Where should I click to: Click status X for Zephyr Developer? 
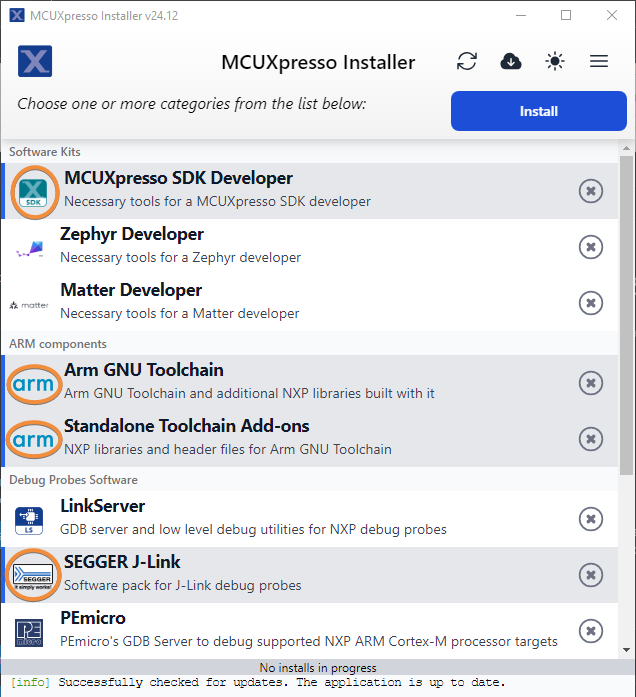pos(591,247)
